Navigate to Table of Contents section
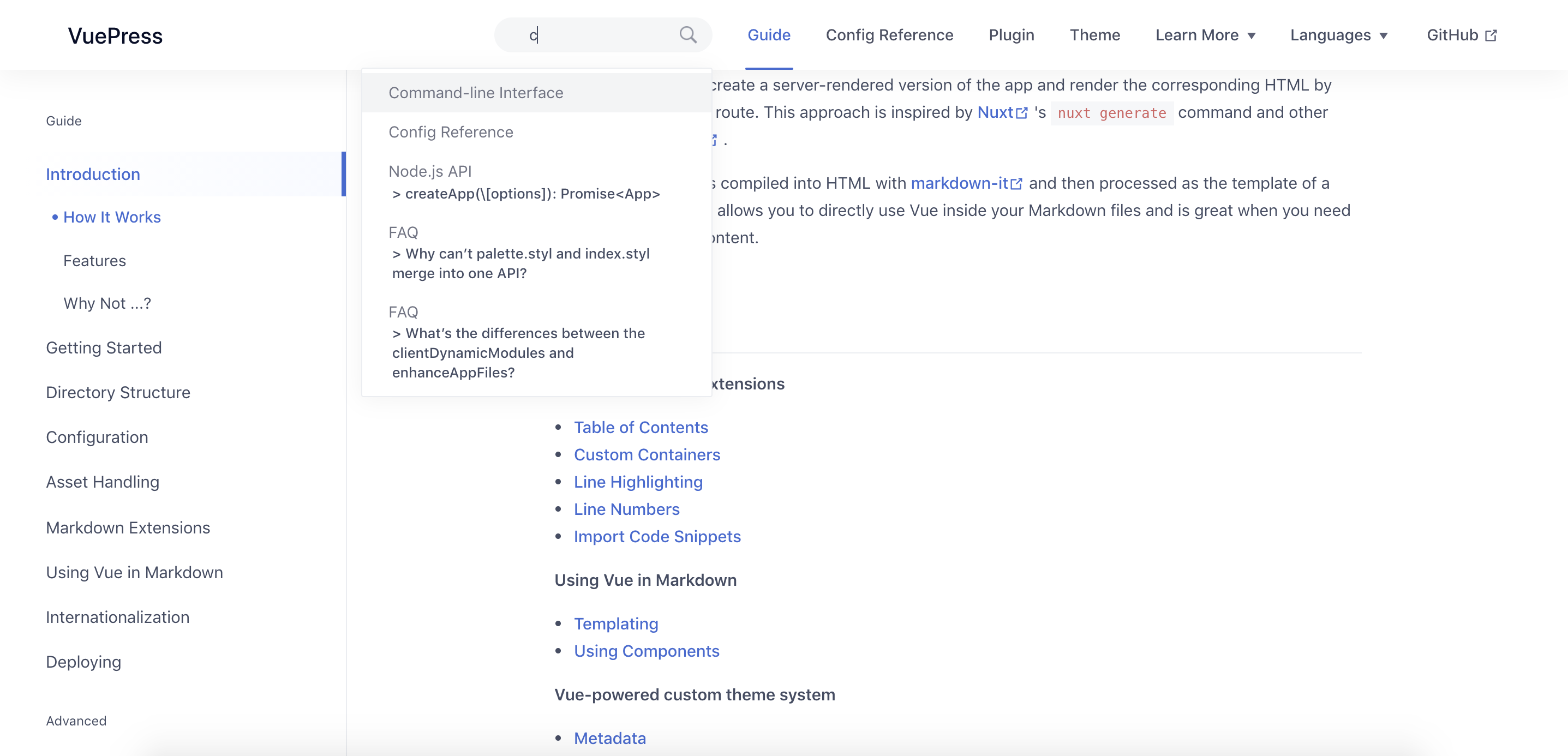Image resolution: width=1568 pixels, height=756 pixels. click(641, 427)
